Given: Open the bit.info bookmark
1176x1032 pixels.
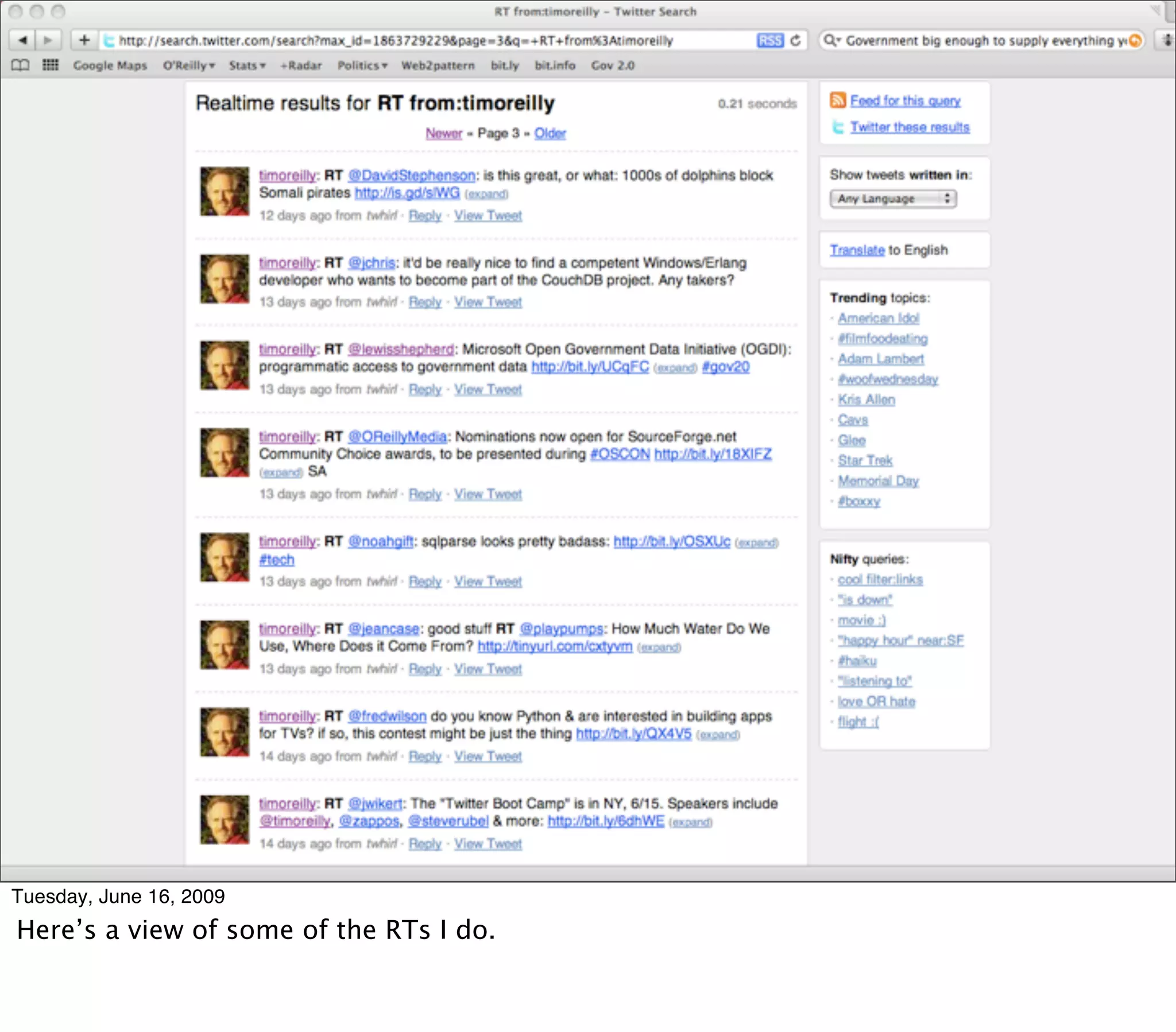Looking at the screenshot, I should pos(555,65).
